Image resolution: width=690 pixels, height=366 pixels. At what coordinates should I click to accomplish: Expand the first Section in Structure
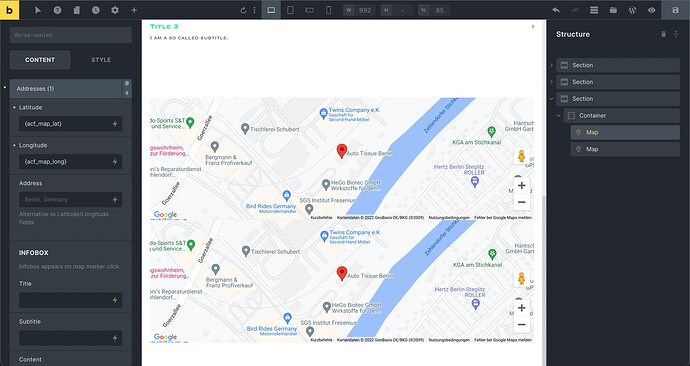tap(552, 65)
